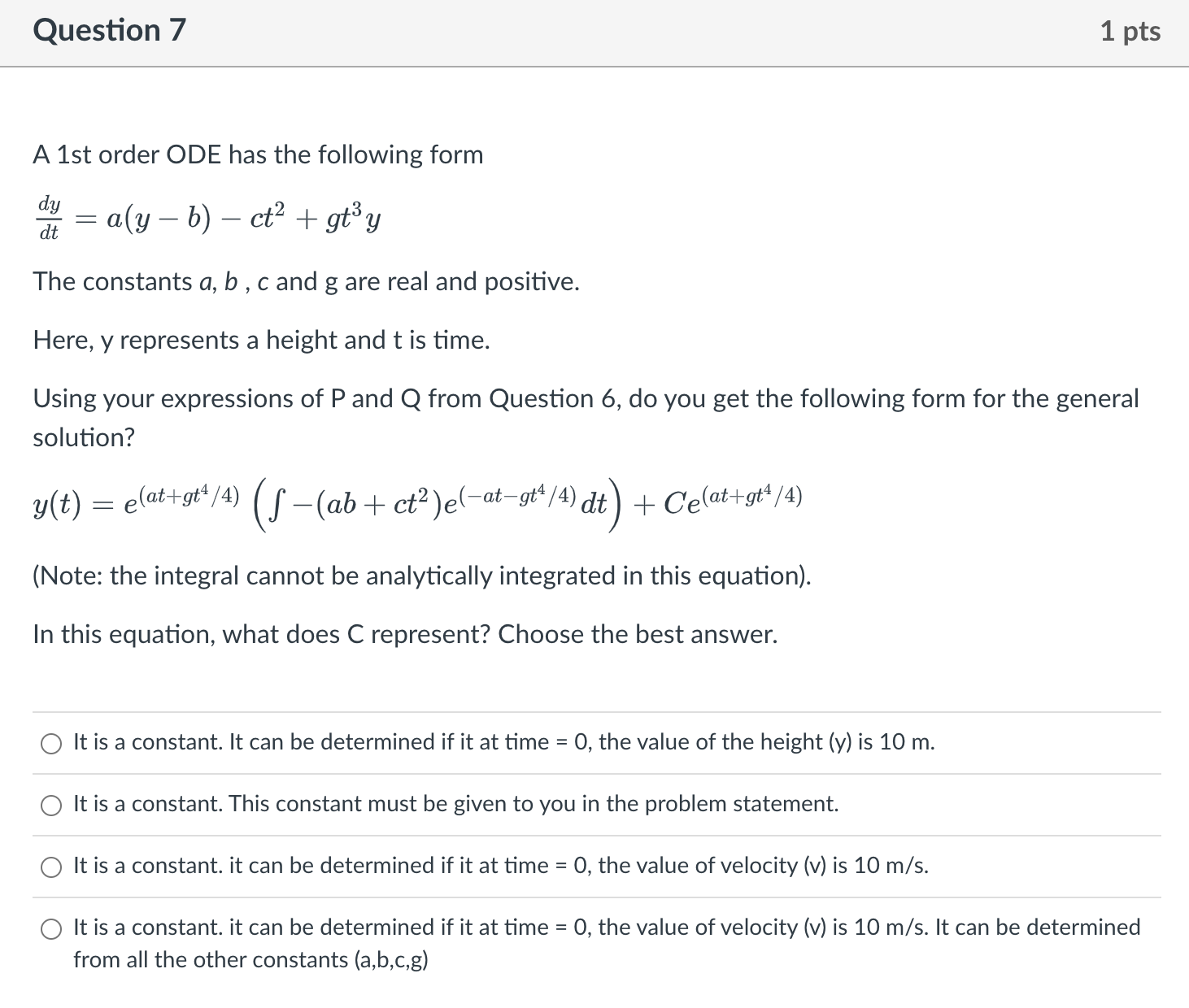Screen dimensions: 1189x1008
Task: Click the answer text mentioning height (y) is 10 m
Action: tap(504, 742)
